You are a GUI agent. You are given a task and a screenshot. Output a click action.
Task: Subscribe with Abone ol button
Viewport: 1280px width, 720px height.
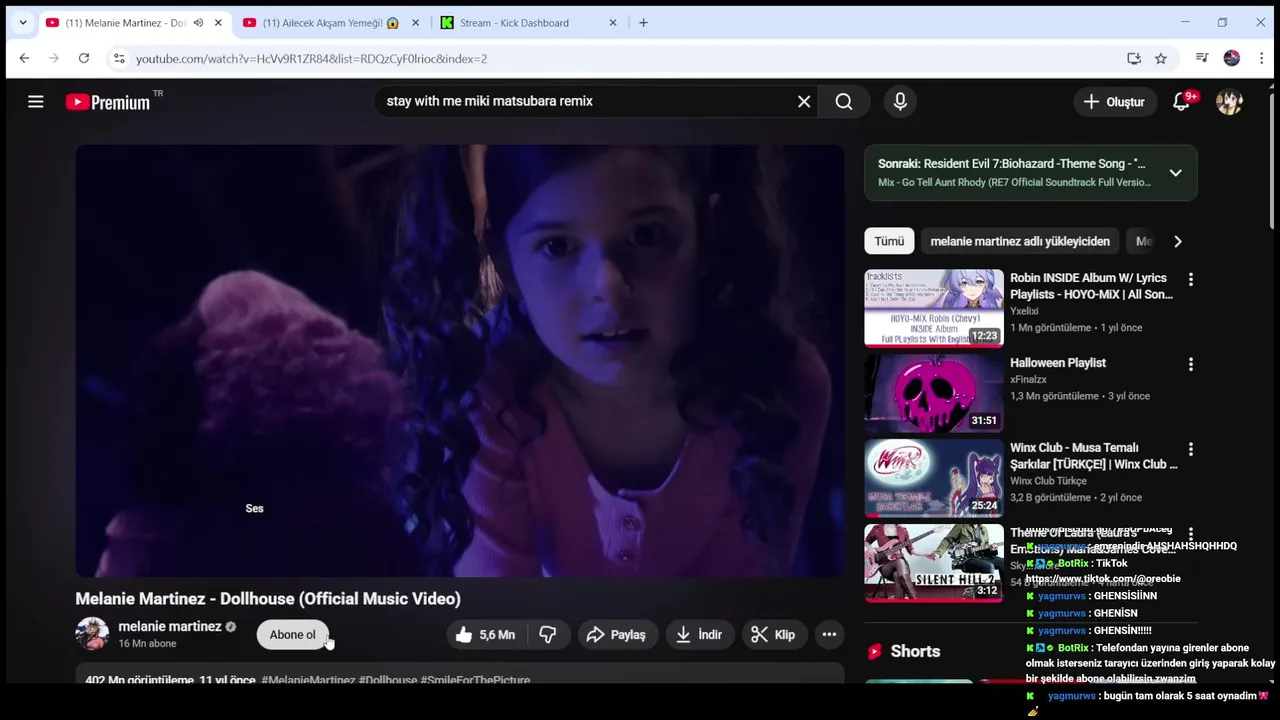[x=292, y=634]
